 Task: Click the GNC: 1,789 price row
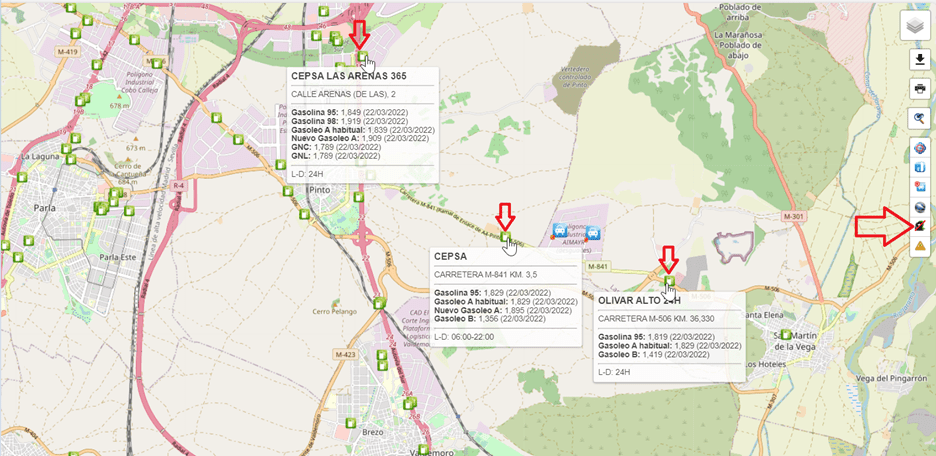(x=335, y=147)
